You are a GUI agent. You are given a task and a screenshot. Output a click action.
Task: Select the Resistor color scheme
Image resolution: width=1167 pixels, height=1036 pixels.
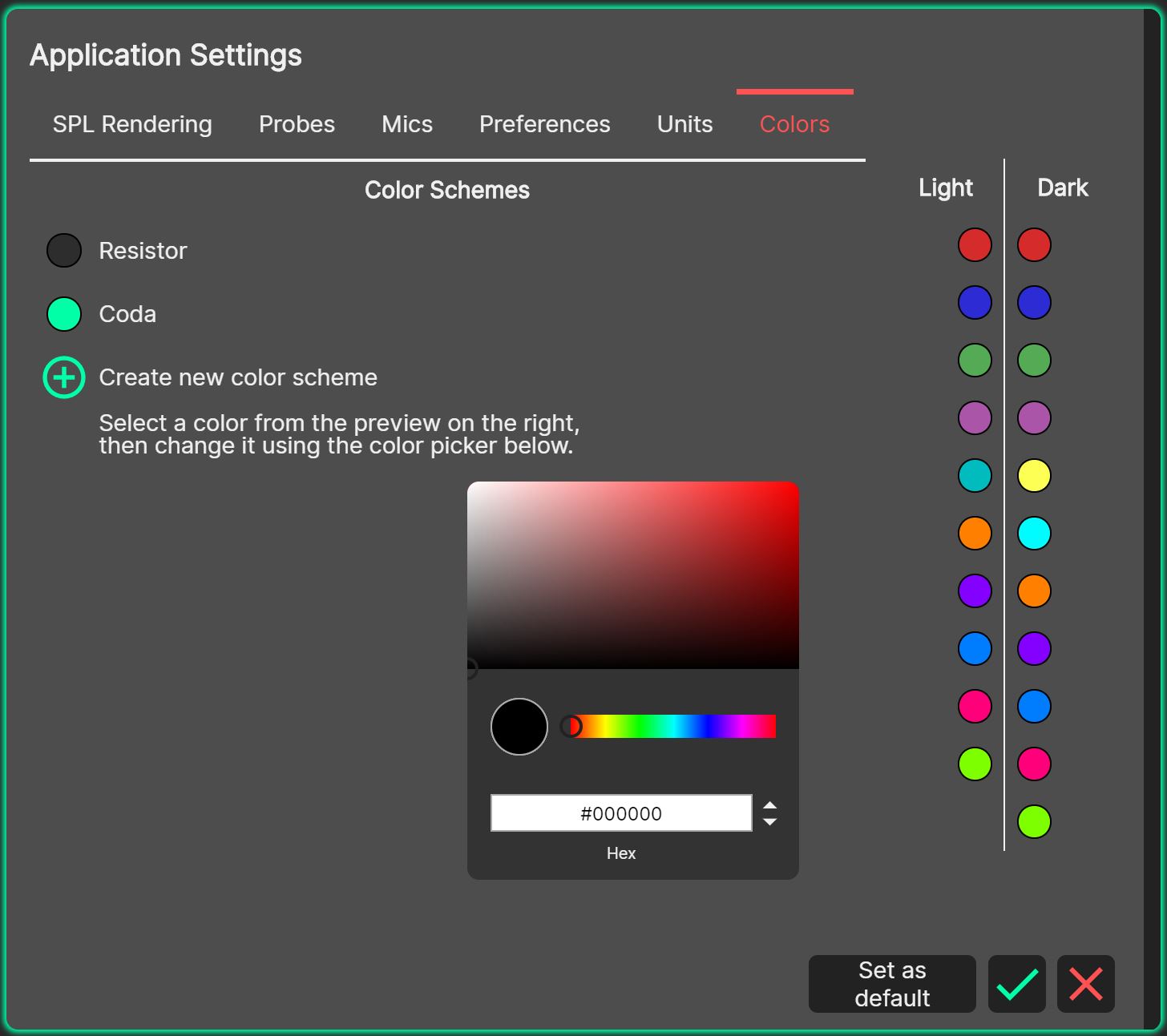click(x=142, y=250)
